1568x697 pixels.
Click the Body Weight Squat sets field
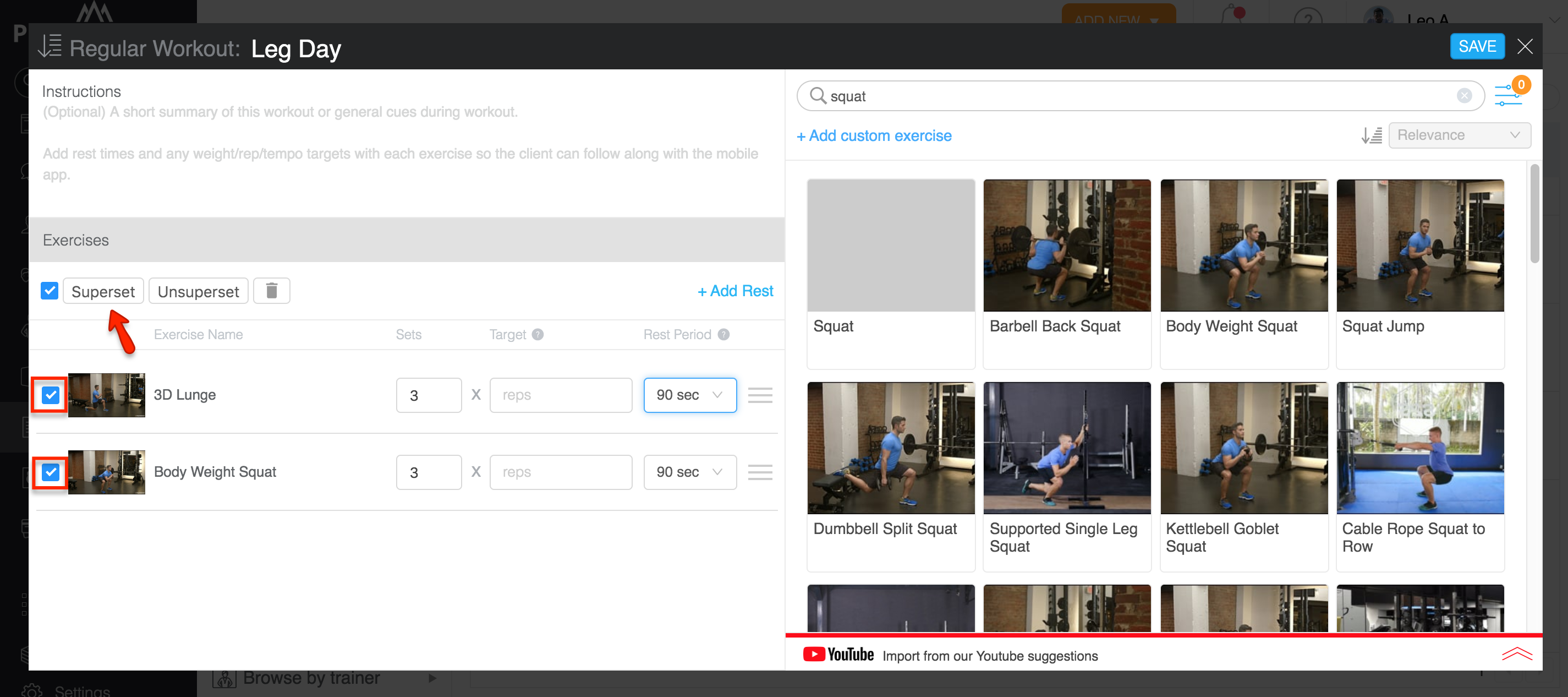click(429, 472)
